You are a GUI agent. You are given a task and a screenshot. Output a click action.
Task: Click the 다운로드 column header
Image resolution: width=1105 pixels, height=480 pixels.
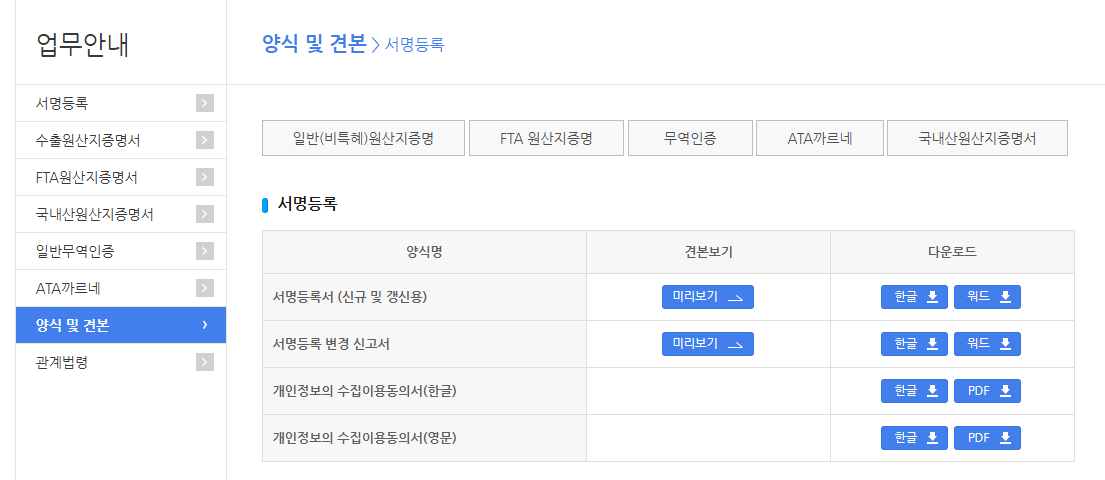pyautogui.click(x=952, y=252)
